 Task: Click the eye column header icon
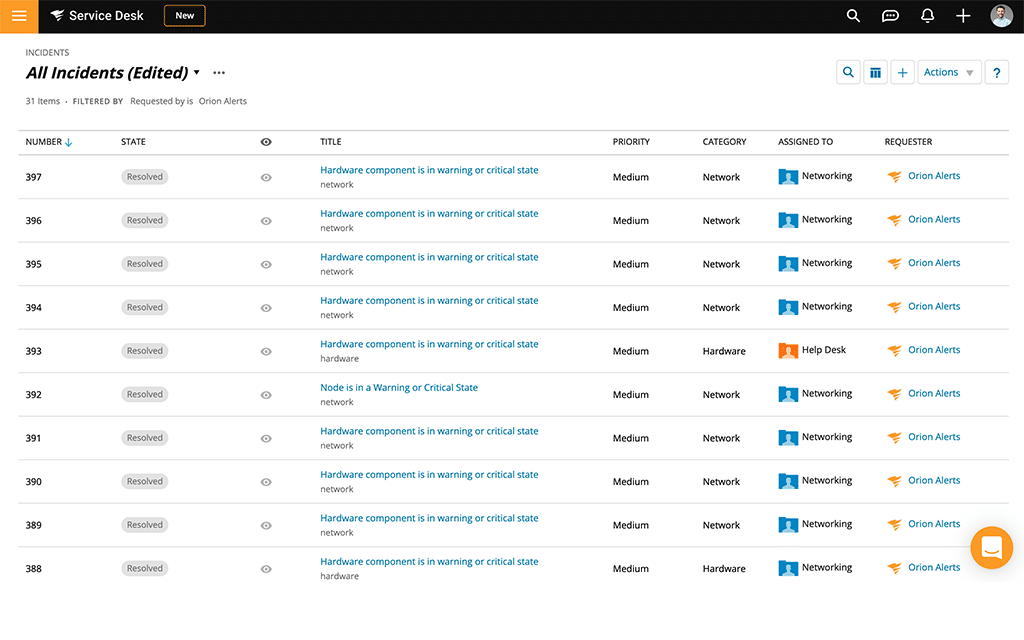tap(266, 142)
